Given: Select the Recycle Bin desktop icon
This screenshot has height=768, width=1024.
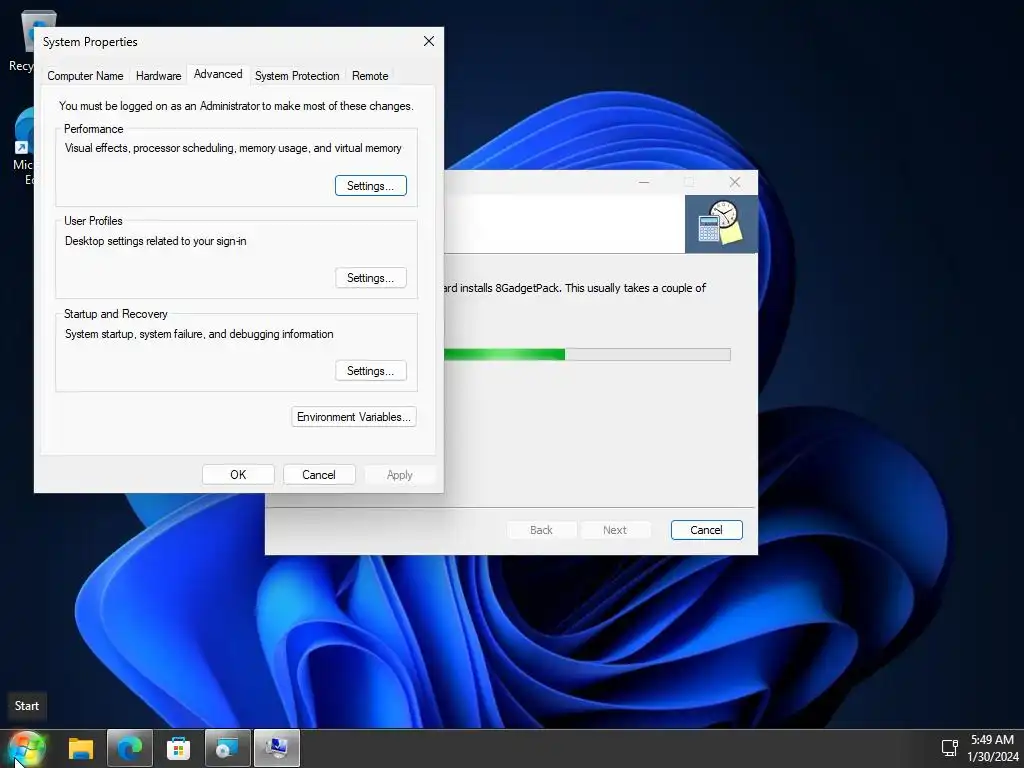Looking at the screenshot, I should click(x=23, y=39).
